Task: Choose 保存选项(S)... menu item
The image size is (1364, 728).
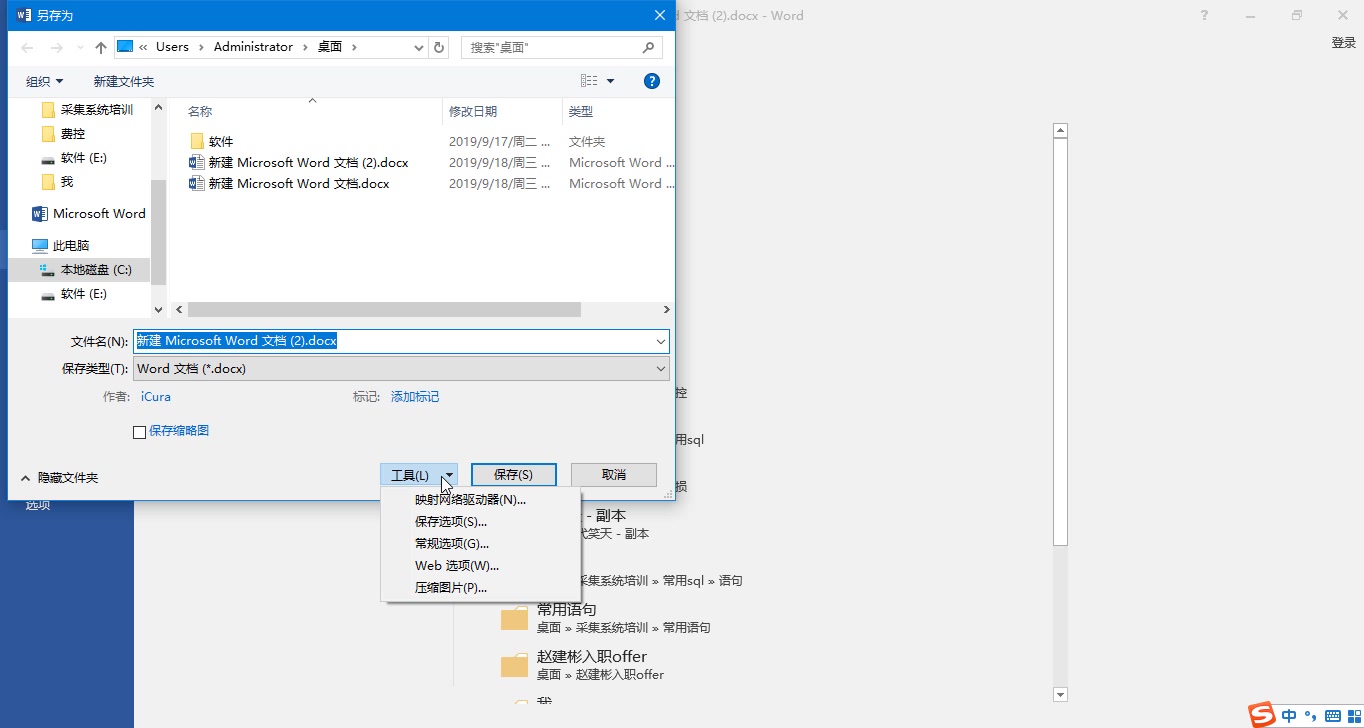Action: 480,522
